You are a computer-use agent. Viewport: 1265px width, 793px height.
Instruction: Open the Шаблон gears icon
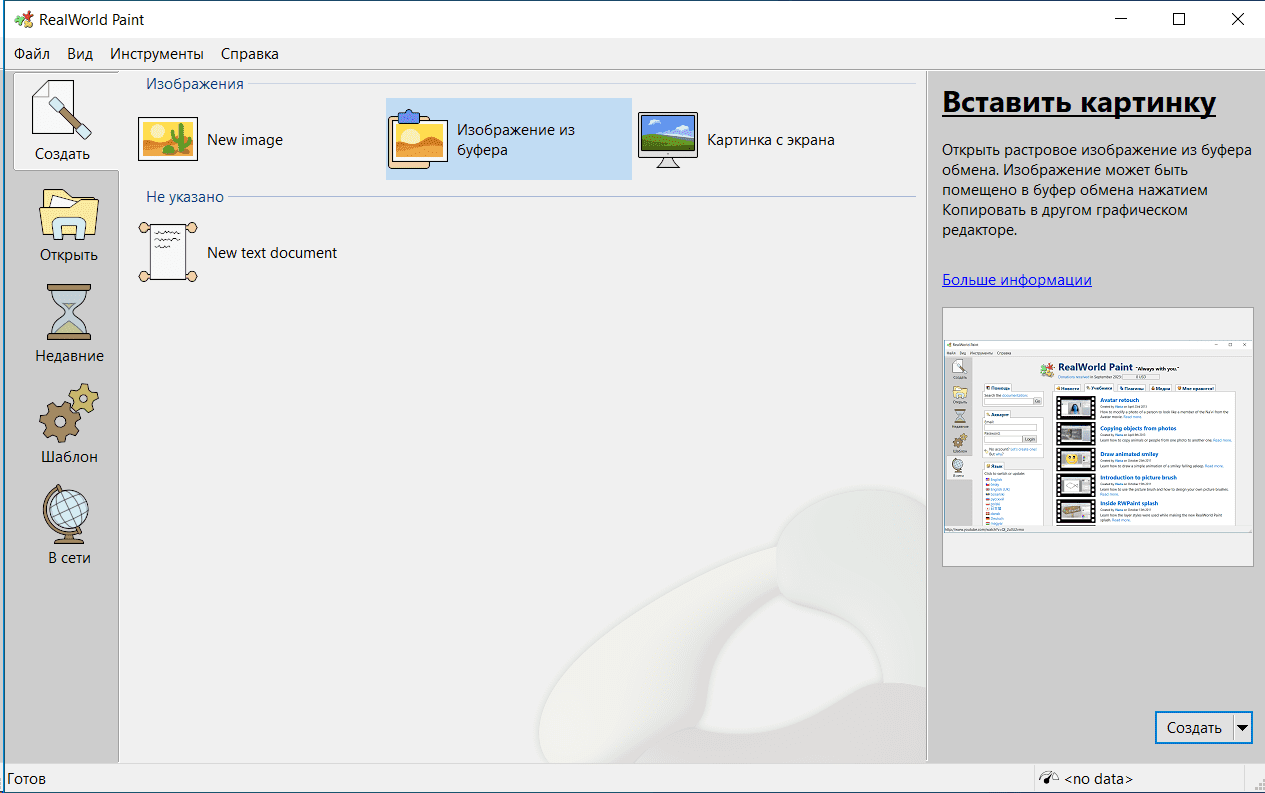tap(69, 414)
